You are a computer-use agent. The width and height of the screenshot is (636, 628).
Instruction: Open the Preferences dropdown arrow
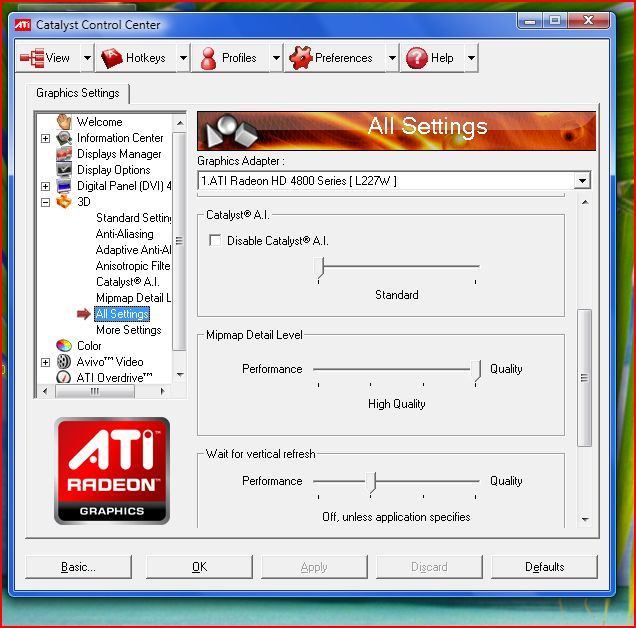392,58
